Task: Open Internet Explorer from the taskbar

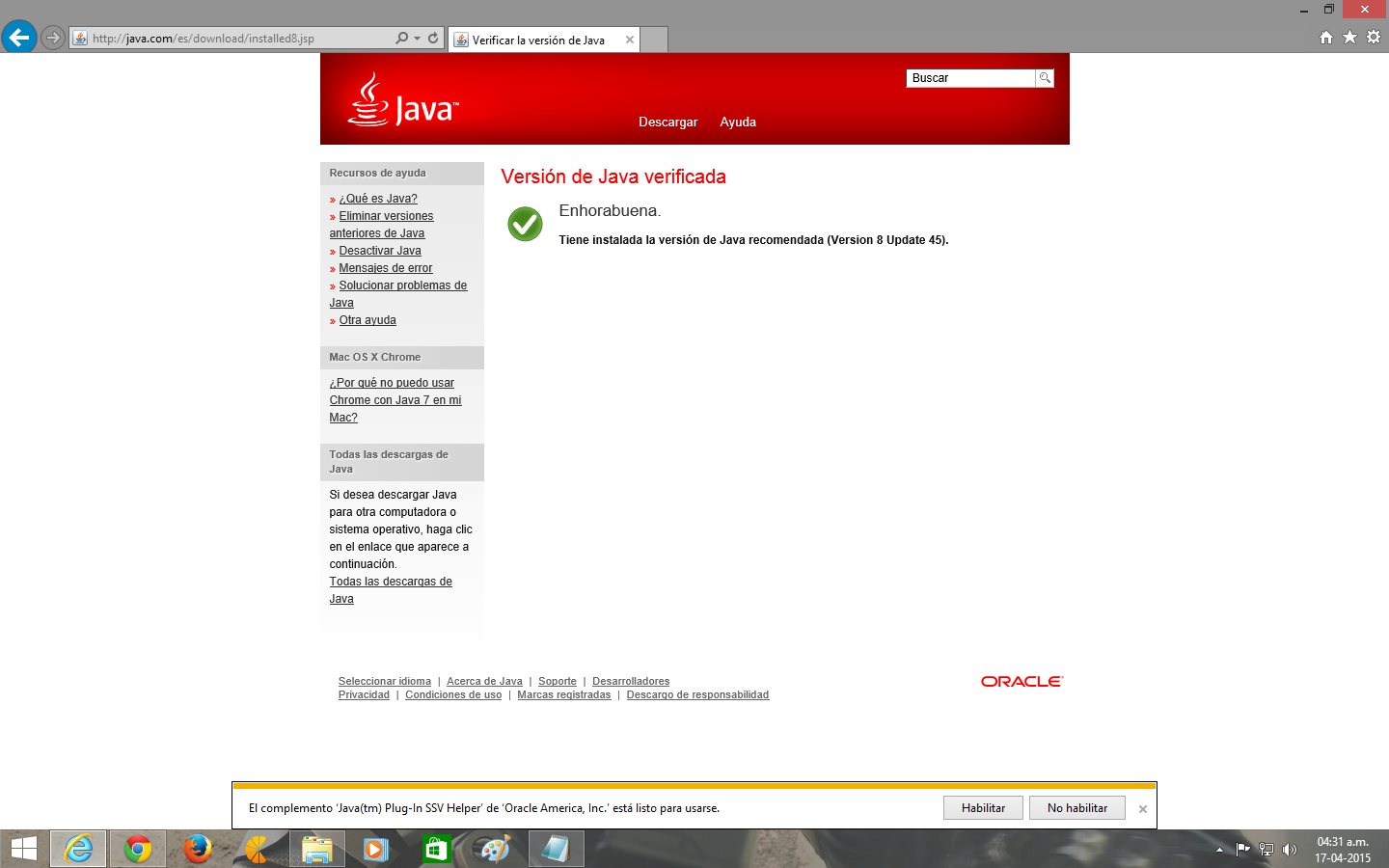Action: tap(78, 849)
